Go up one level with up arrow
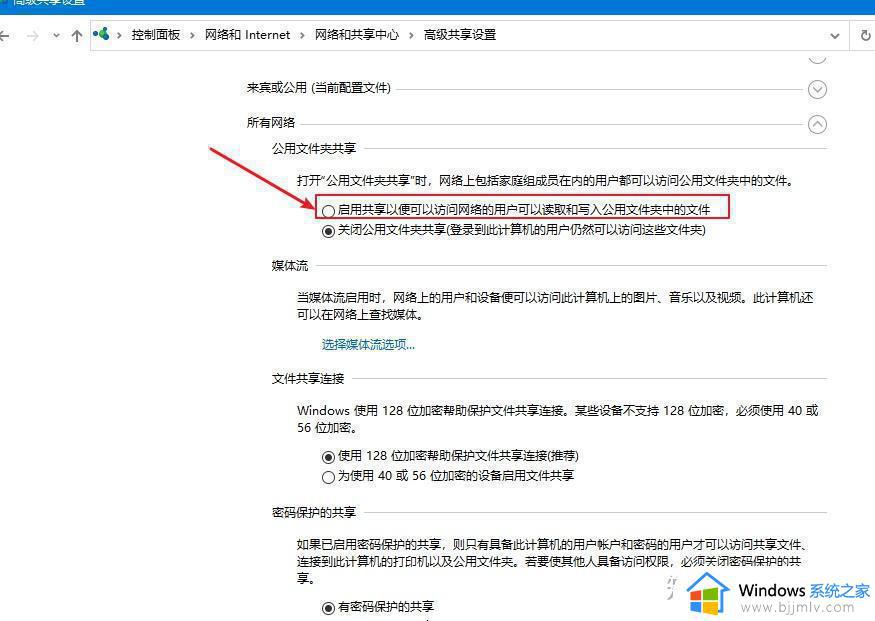 [x=77, y=36]
